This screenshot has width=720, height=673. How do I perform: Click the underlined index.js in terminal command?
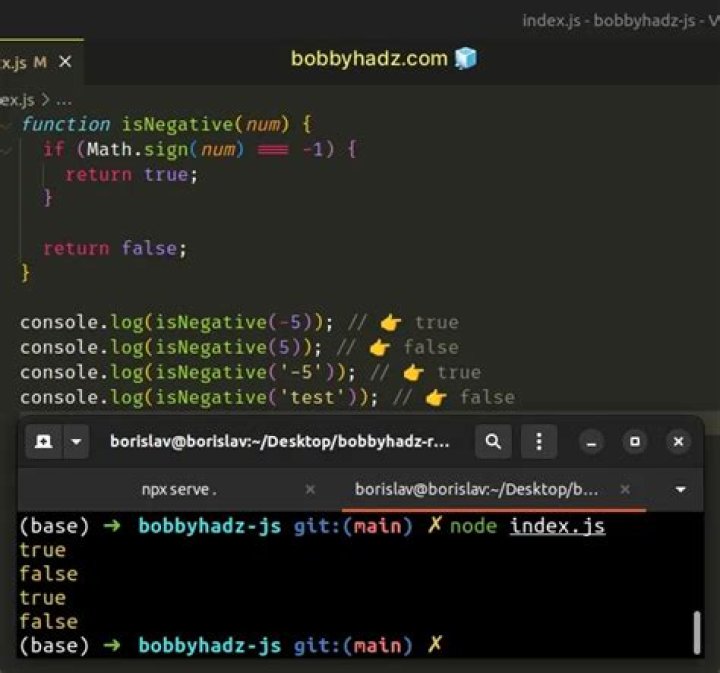(x=557, y=526)
